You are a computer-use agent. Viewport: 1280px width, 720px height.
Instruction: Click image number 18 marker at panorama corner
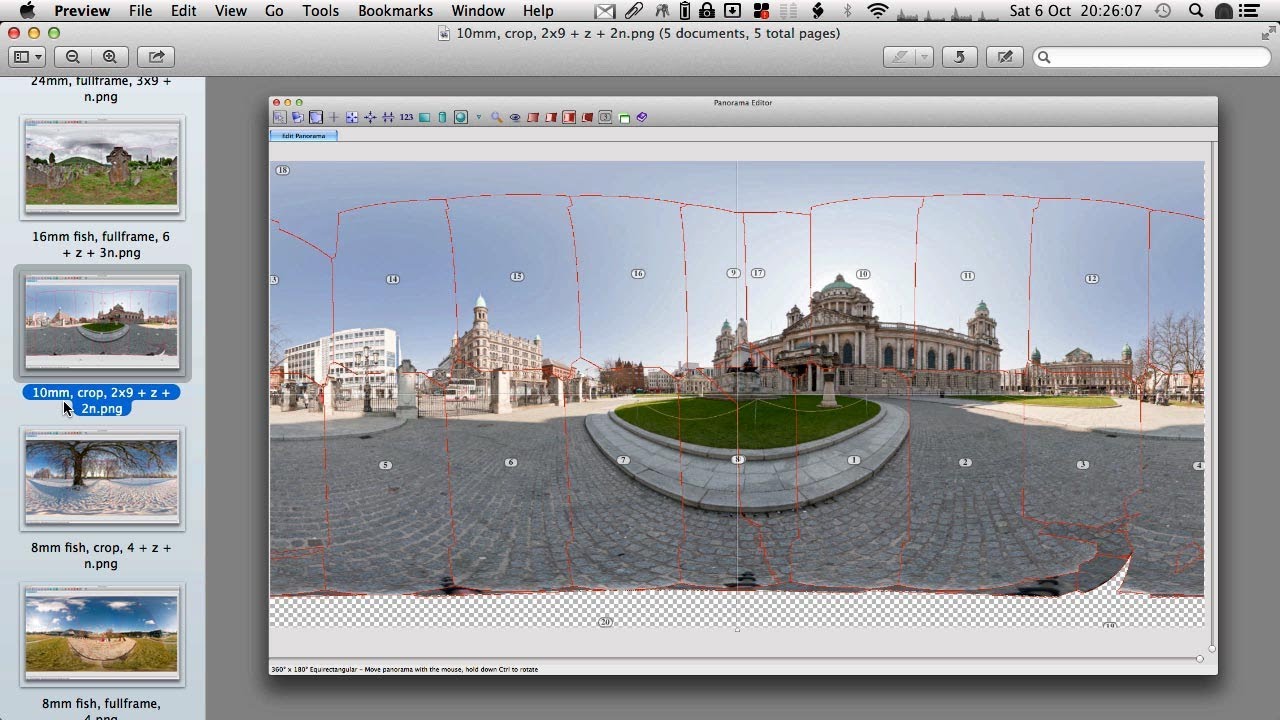(282, 170)
